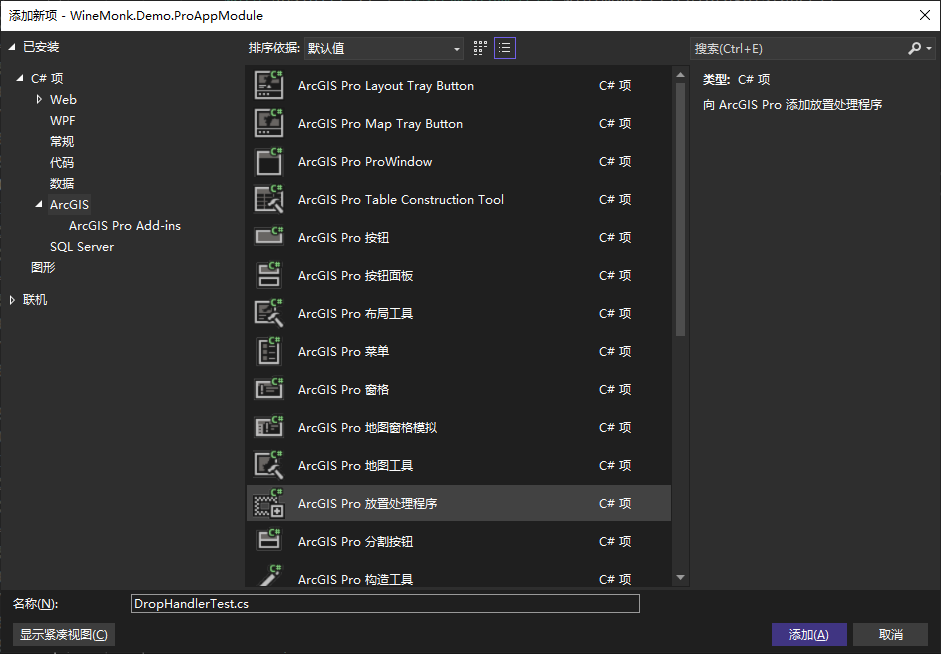Select ArcGIS Pro Map Tray Button text

coord(380,124)
